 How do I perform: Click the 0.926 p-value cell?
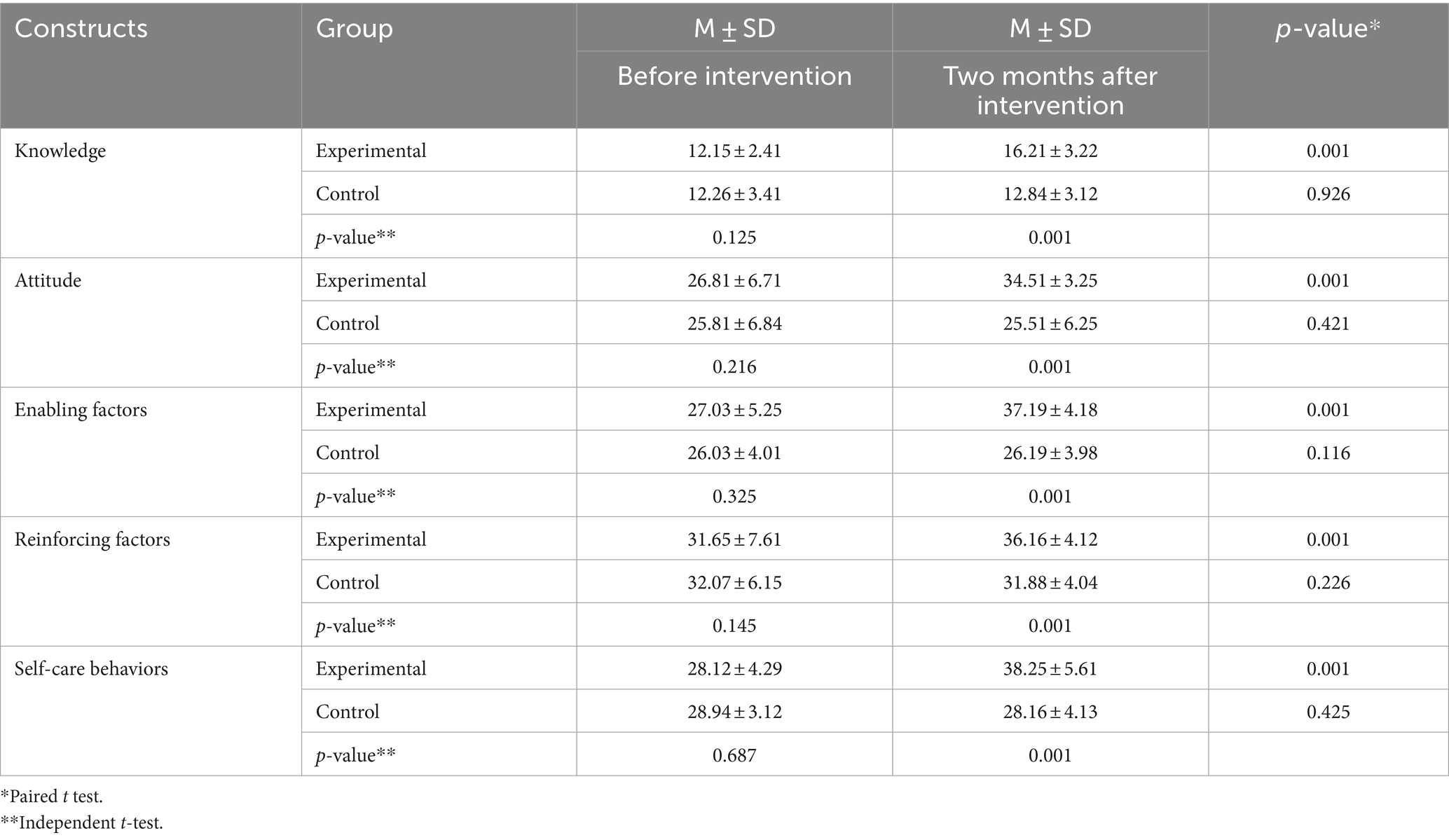(x=1328, y=193)
